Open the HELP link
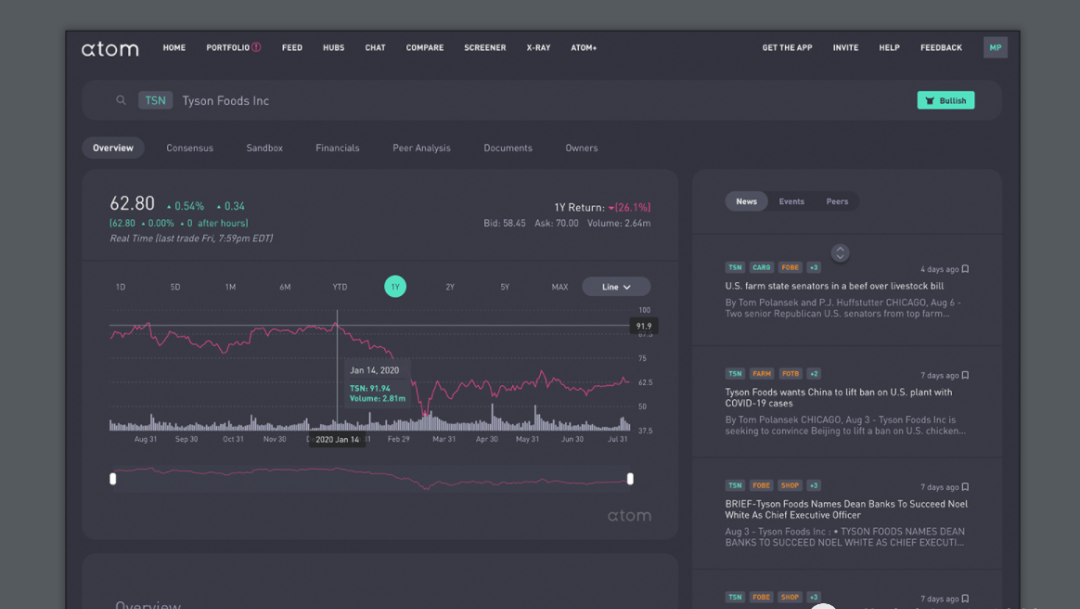The width and height of the screenshot is (1080, 609). pyautogui.click(x=889, y=48)
